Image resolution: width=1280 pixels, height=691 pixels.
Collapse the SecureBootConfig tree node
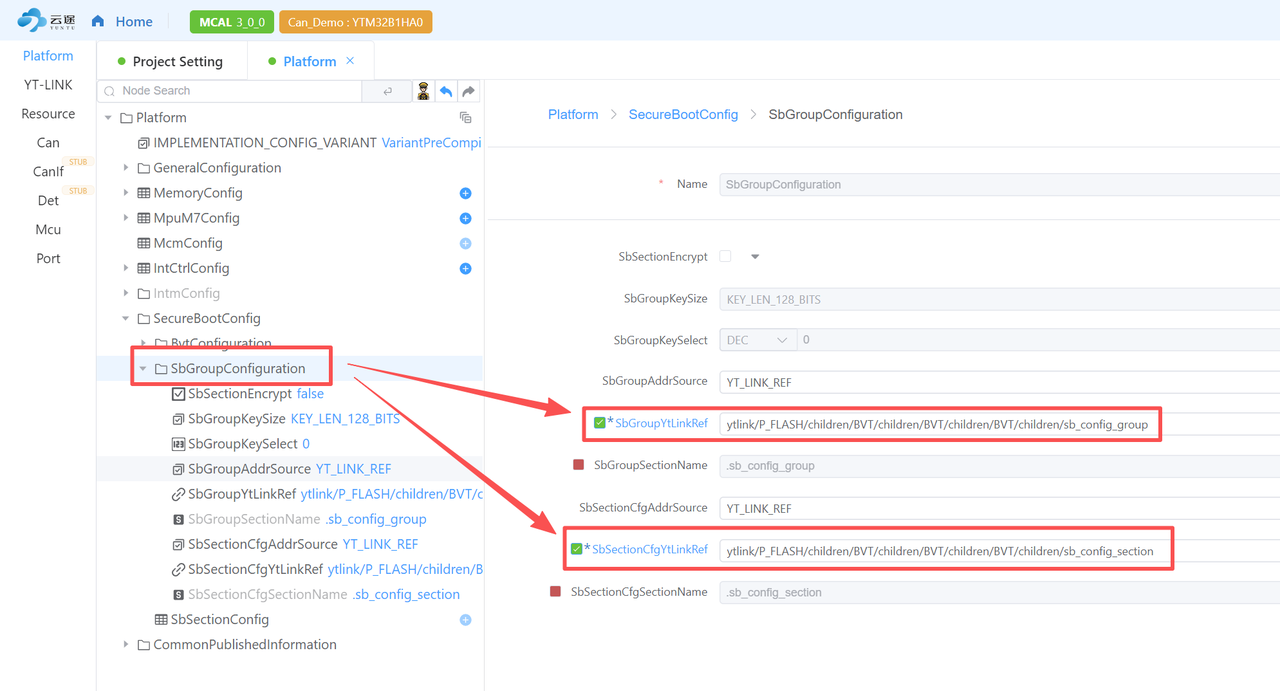[x=126, y=319]
